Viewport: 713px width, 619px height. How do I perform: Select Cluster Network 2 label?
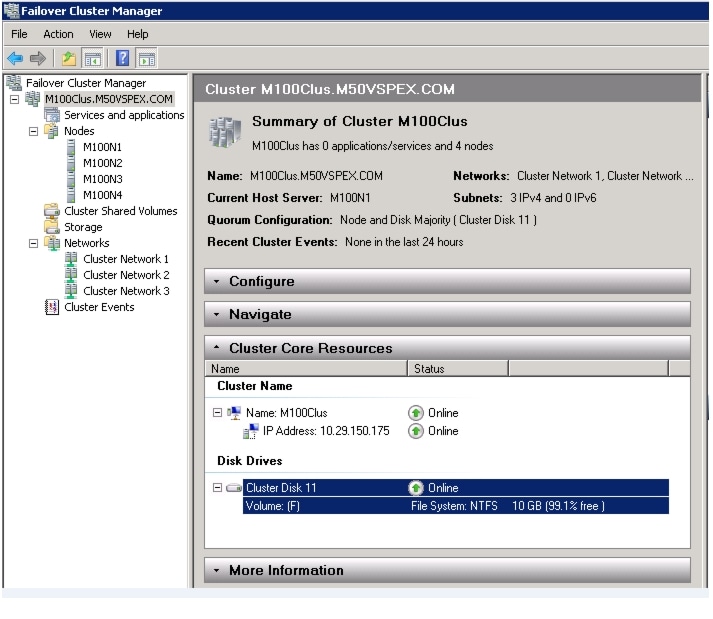126,275
